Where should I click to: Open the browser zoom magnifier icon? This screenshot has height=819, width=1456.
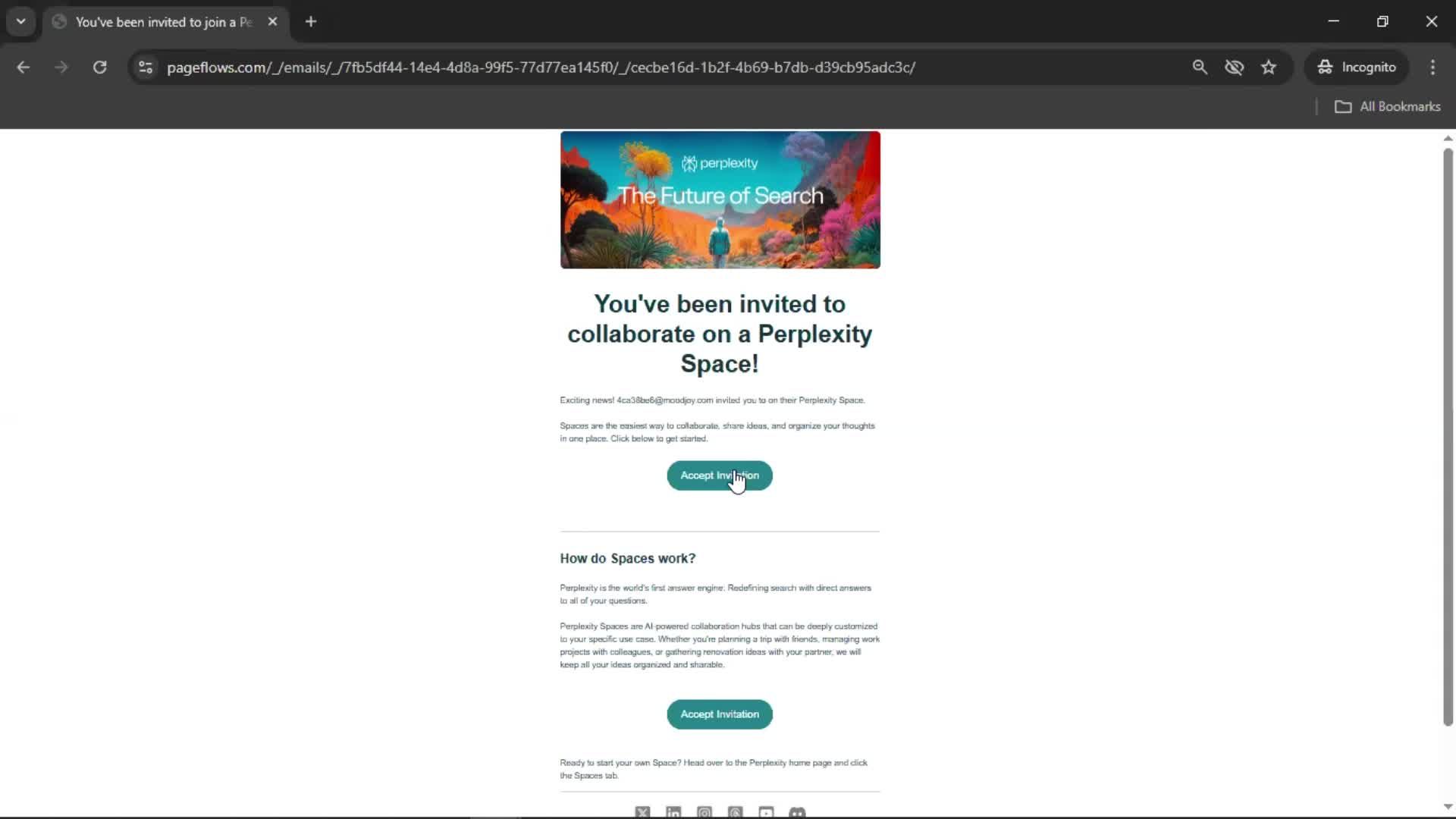point(1200,67)
